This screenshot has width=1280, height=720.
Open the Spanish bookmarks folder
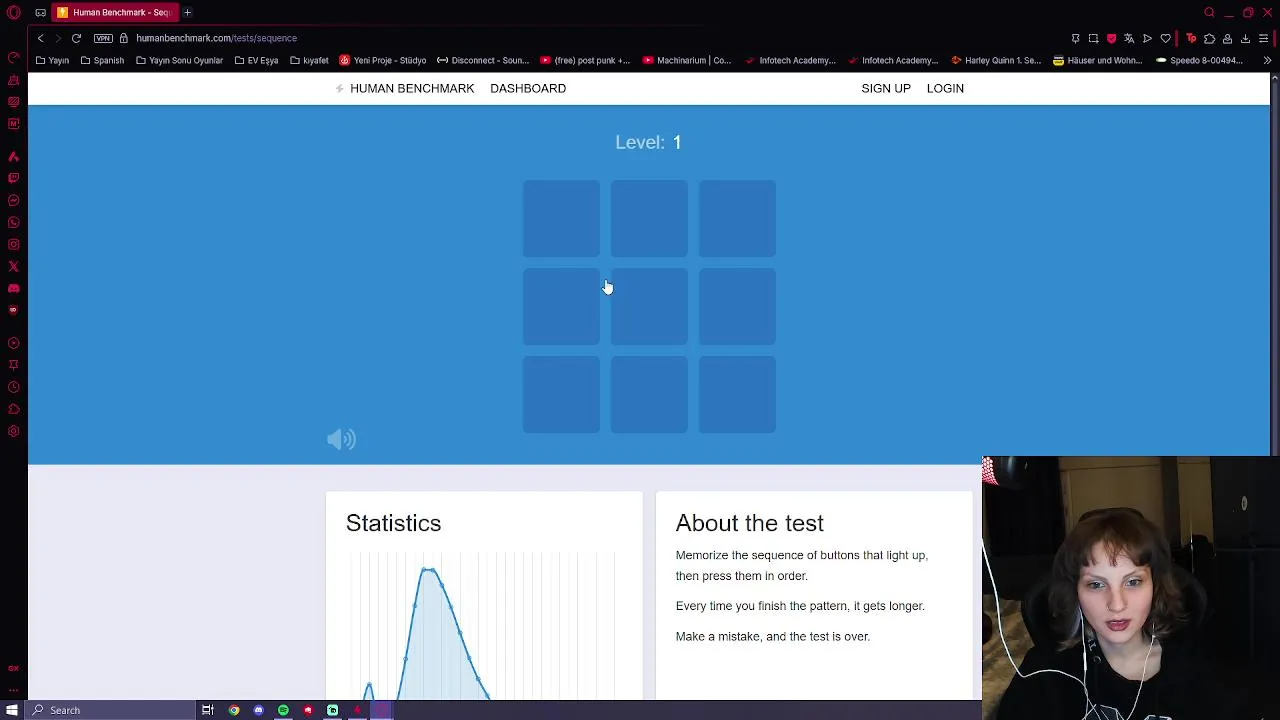tap(102, 61)
